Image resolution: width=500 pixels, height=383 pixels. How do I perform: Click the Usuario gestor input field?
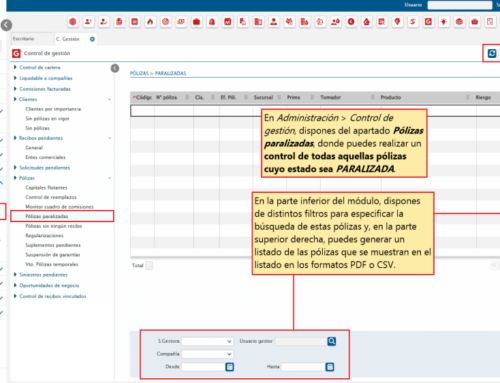(x=301, y=341)
